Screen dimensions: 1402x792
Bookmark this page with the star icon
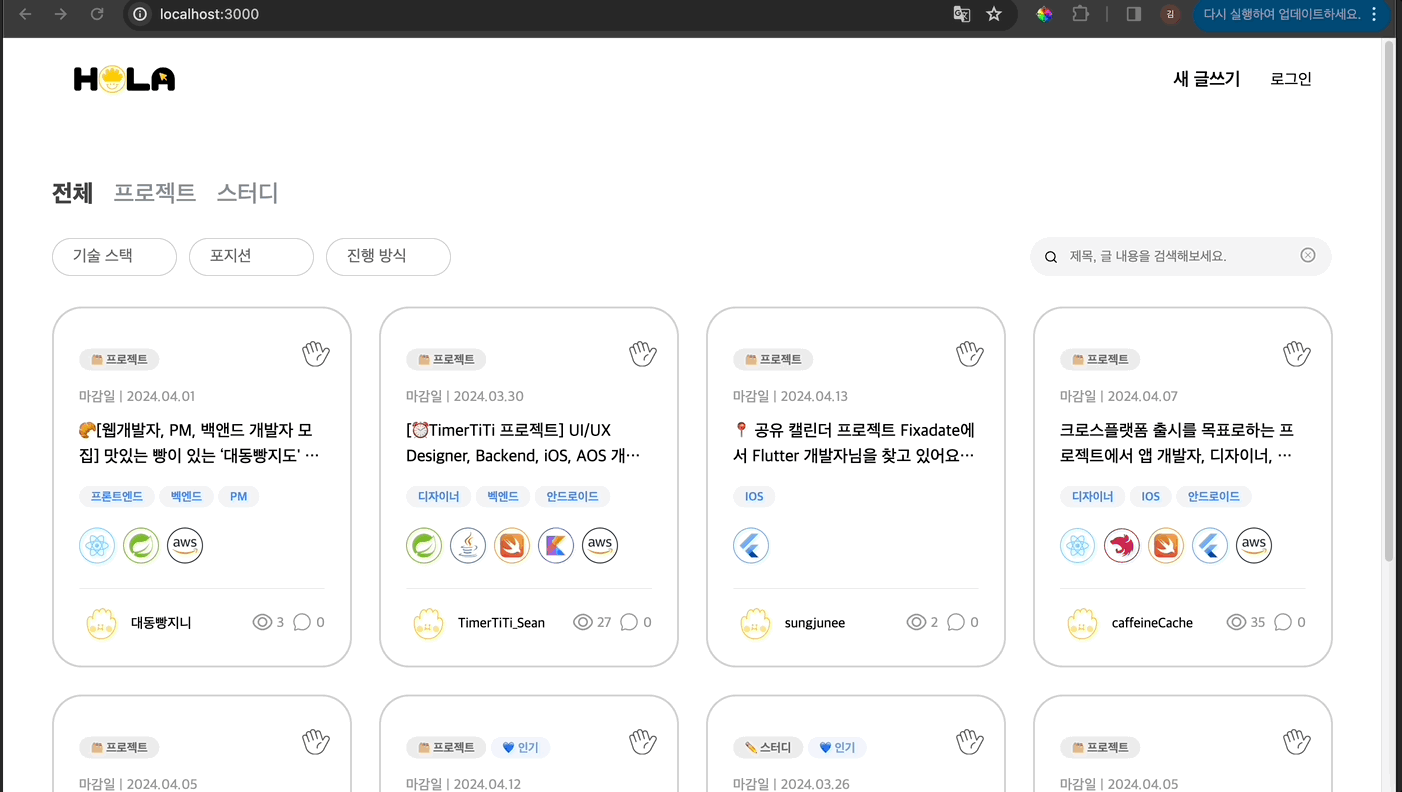994,14
